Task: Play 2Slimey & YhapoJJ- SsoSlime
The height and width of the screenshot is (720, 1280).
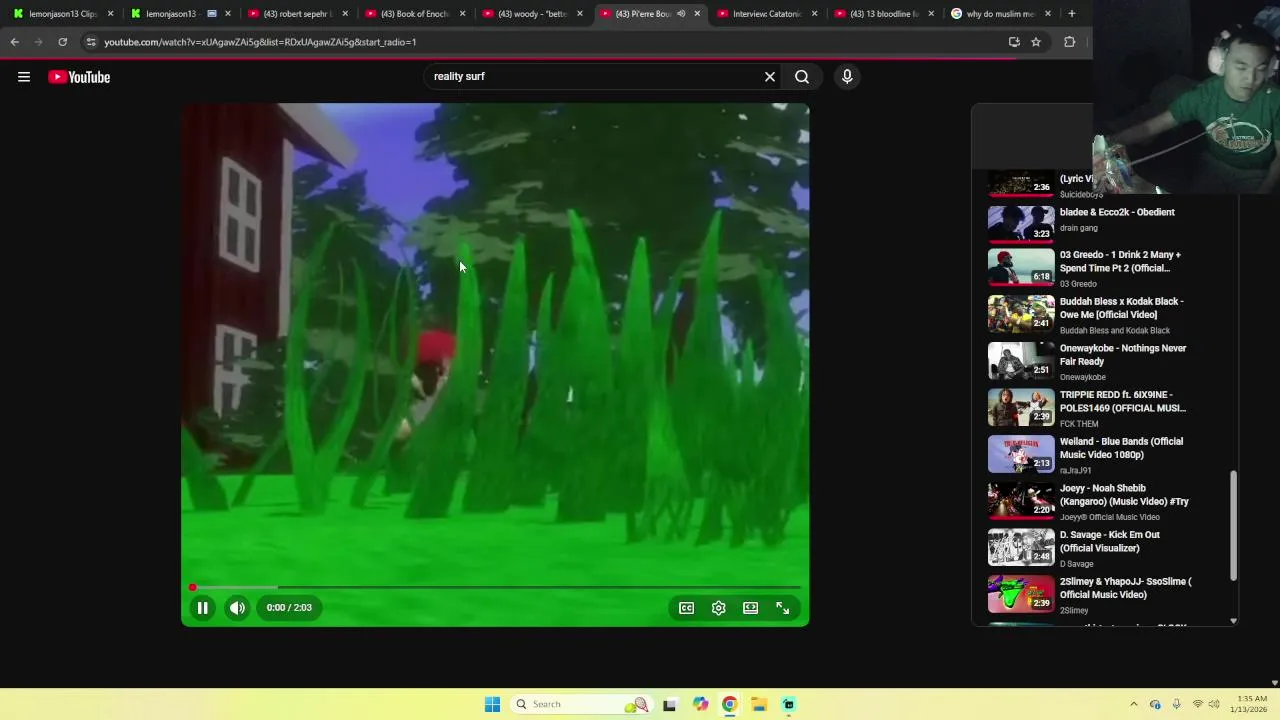Action: (1126, 588)
